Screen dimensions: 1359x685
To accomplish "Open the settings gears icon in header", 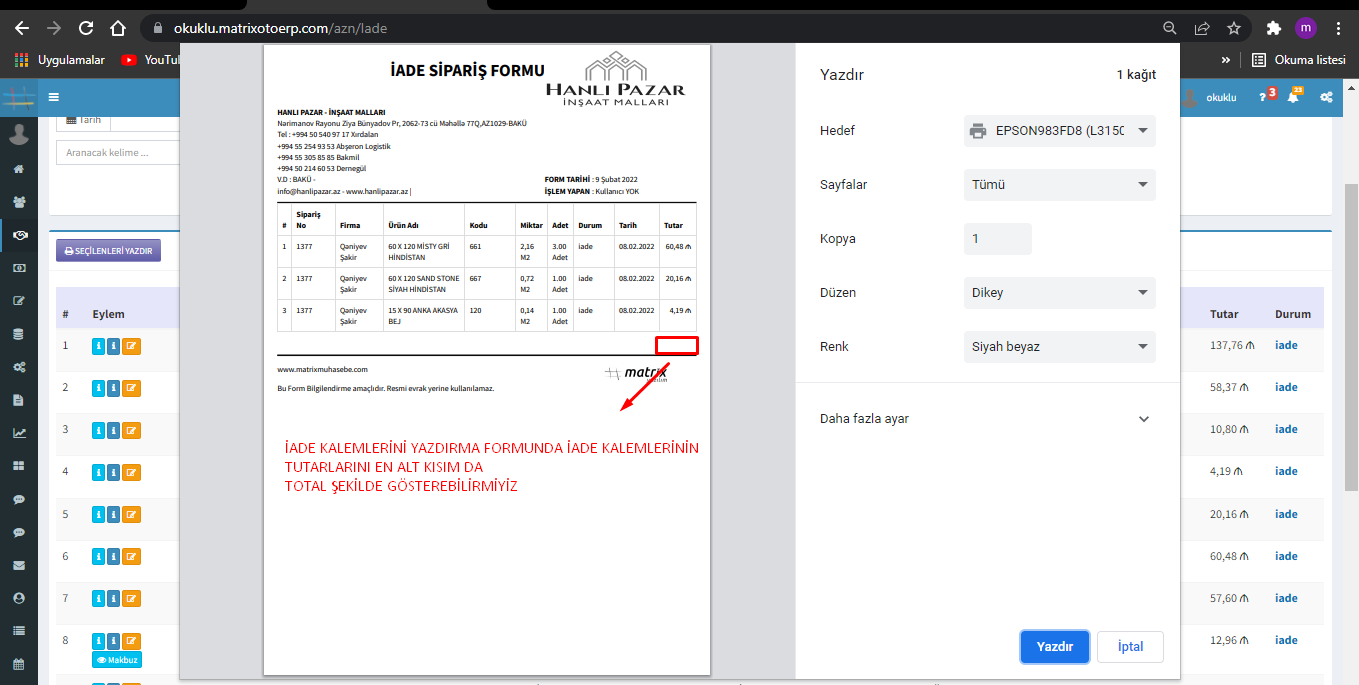I will [x=1326, y=98].
